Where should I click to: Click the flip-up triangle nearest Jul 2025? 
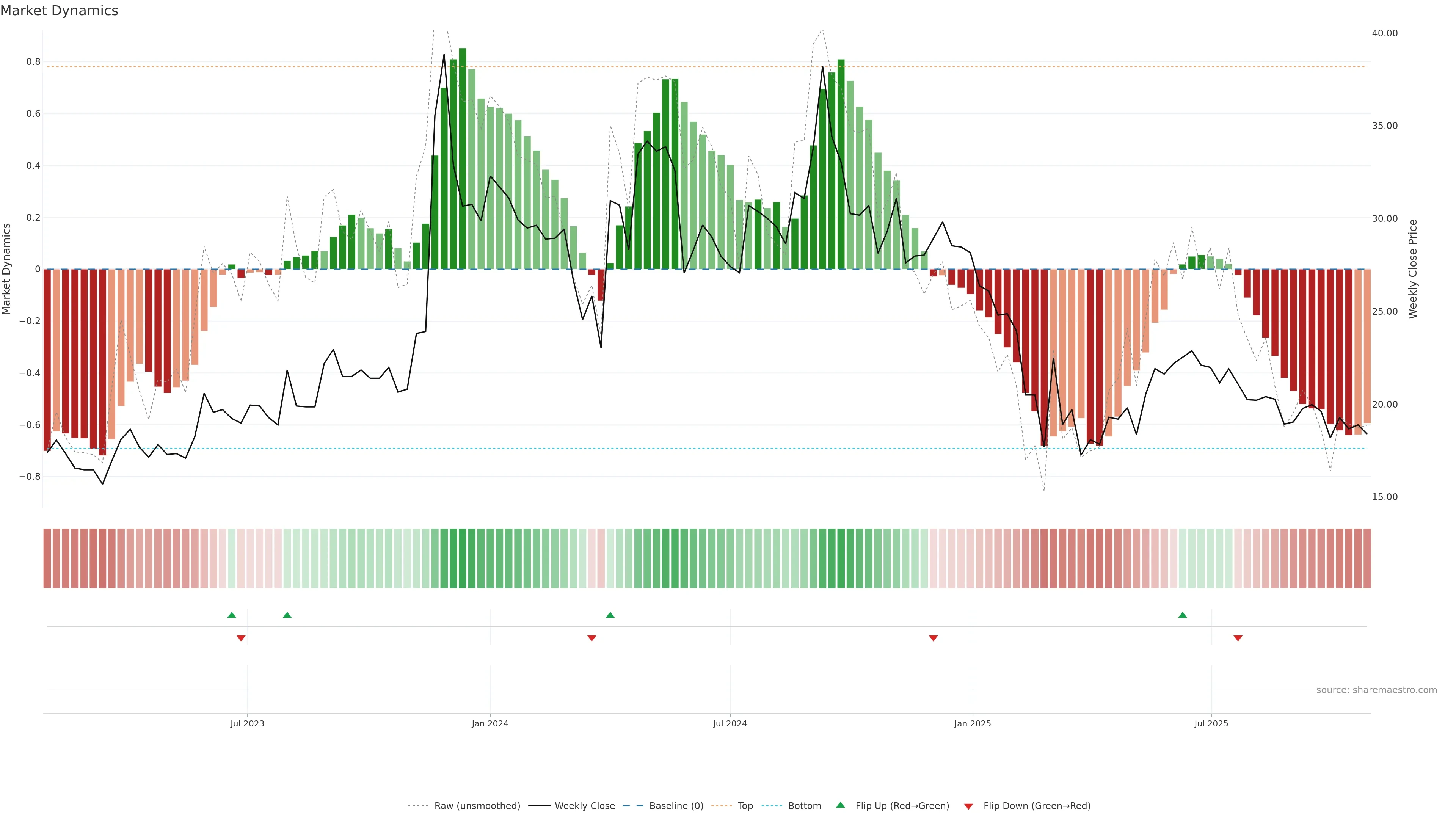[1183, 615]
